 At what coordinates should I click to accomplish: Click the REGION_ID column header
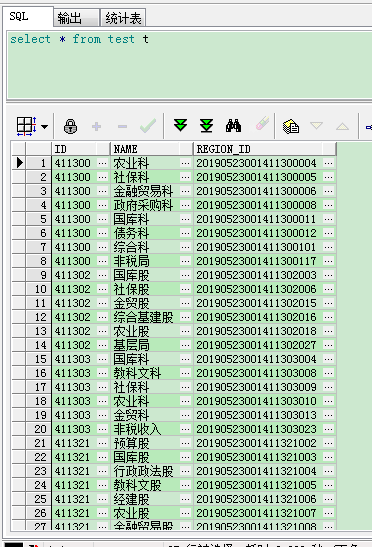coord(265,149)
